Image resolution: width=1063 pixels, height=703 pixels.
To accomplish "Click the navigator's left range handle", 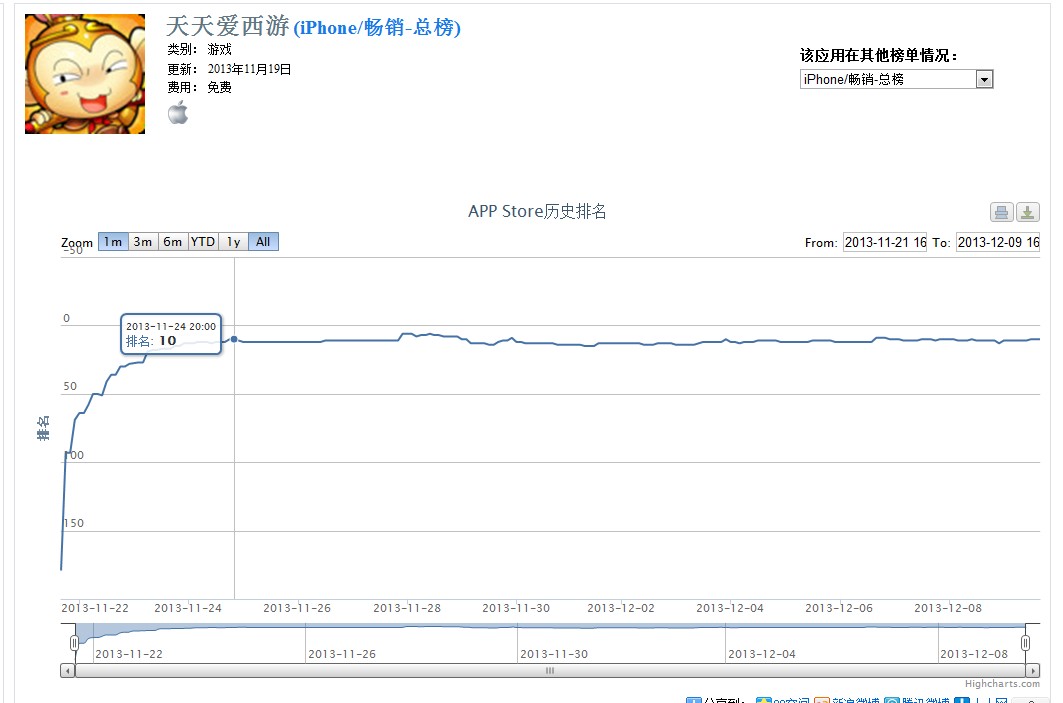I will (74, 642).
